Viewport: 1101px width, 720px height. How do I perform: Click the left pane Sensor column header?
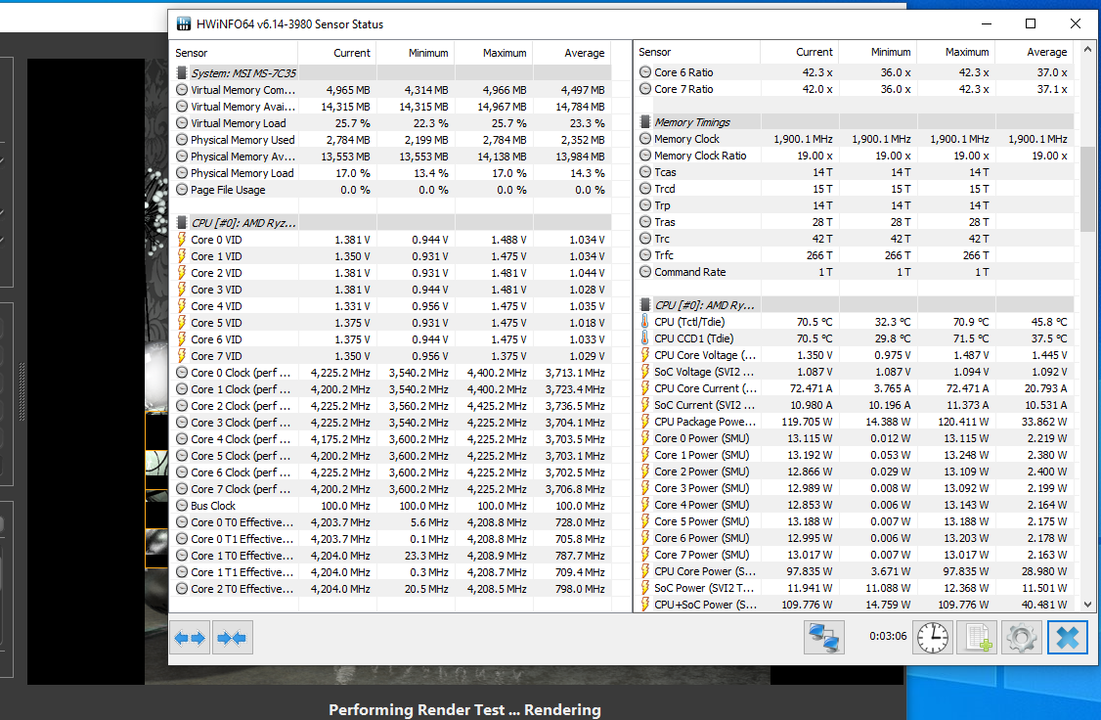(234, 53)
